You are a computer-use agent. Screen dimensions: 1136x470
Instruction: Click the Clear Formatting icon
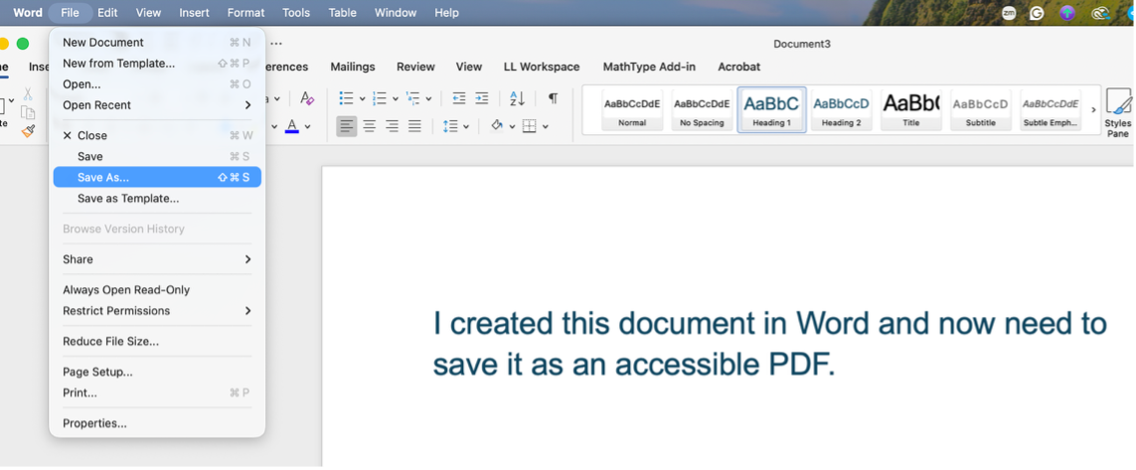pyautogui.click(x=307, y=98)
